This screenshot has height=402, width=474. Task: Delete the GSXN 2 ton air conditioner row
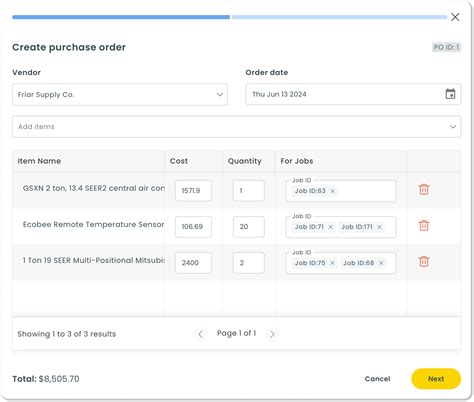click(424, 189)
